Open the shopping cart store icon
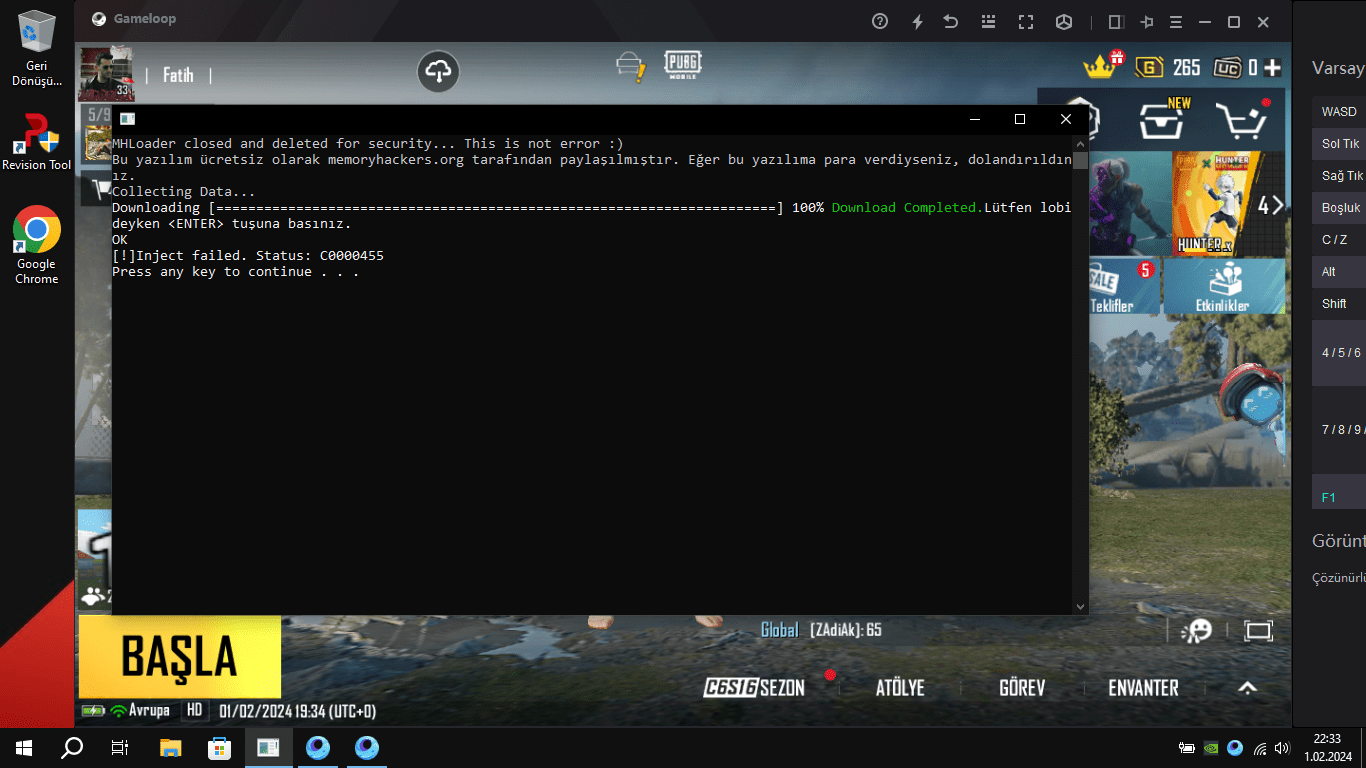 click(1241, 119)
